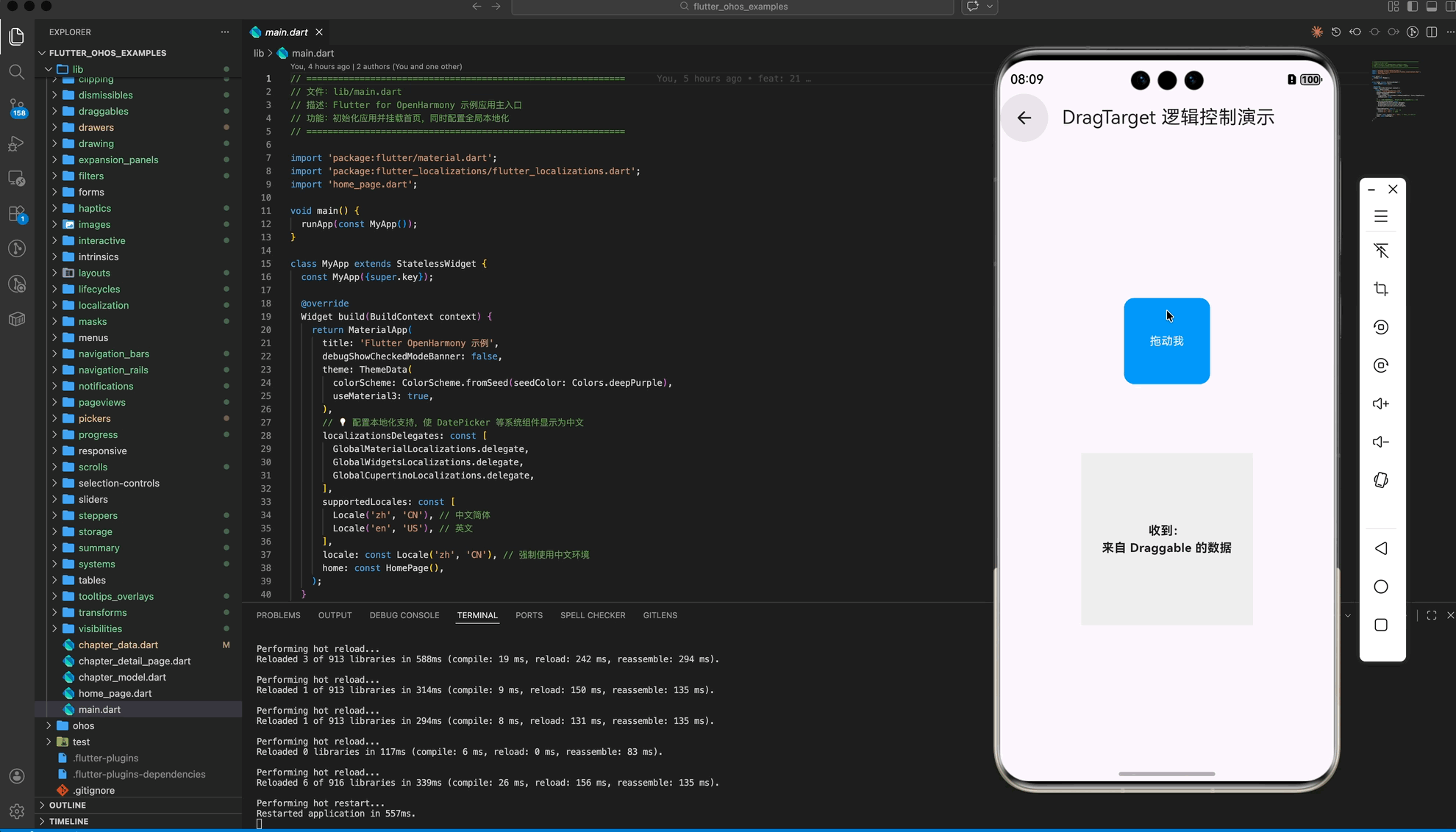Click emulator volume up button
The width and height of the screenshot is (1456, 832).
(1380, 404)
